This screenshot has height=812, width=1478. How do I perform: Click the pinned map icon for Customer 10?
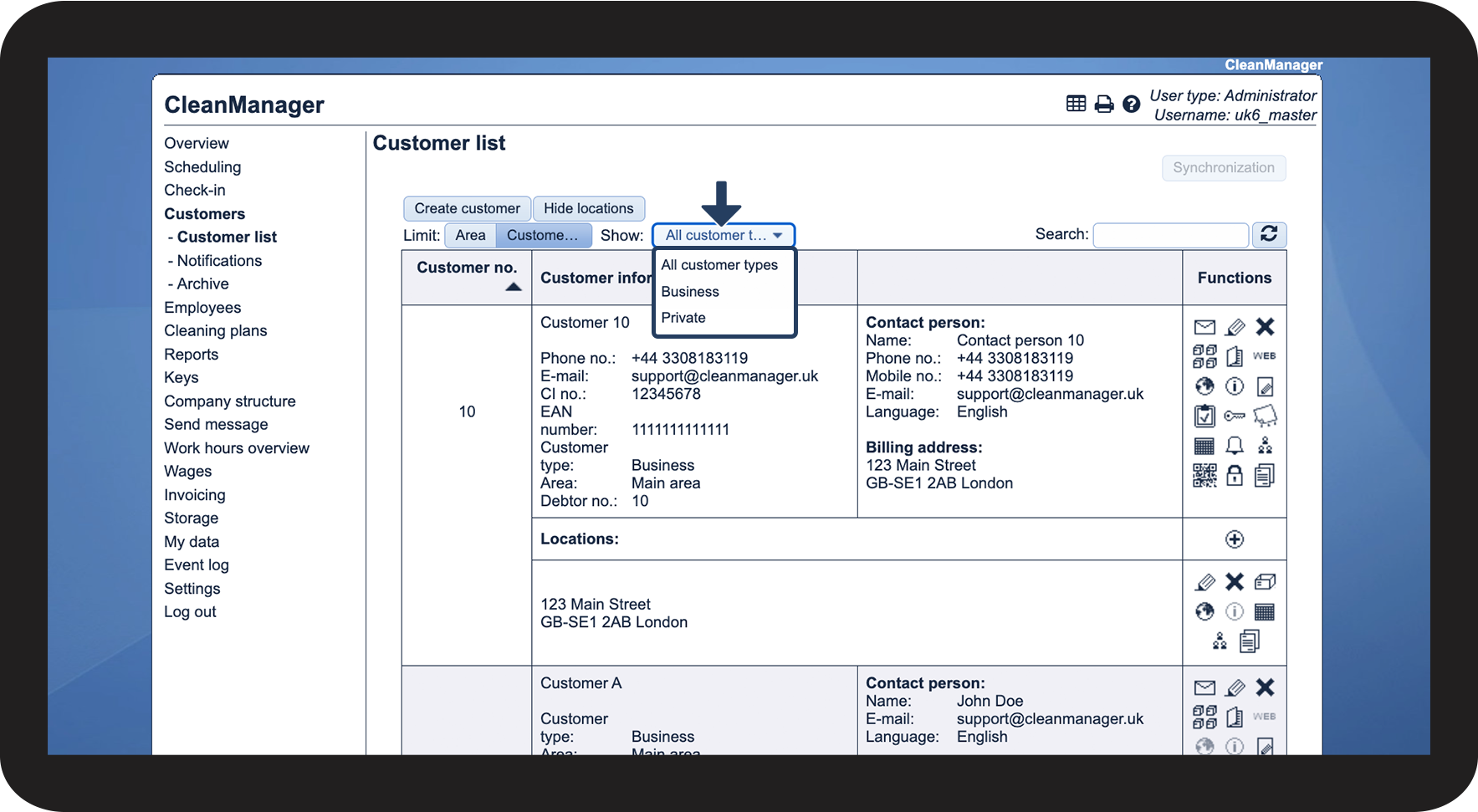[1265, 416]
